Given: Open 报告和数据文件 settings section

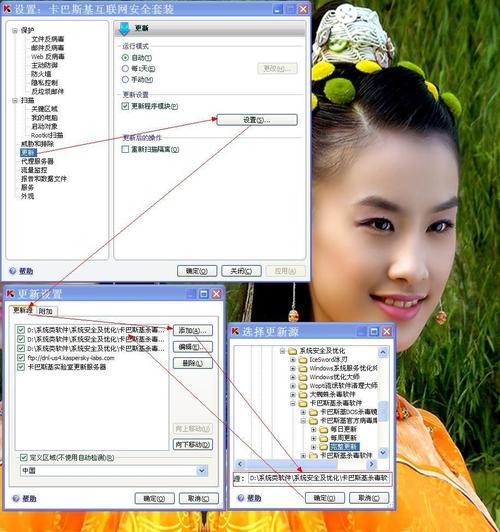Looking at the screenshot, I should click(x=44, y=179).
